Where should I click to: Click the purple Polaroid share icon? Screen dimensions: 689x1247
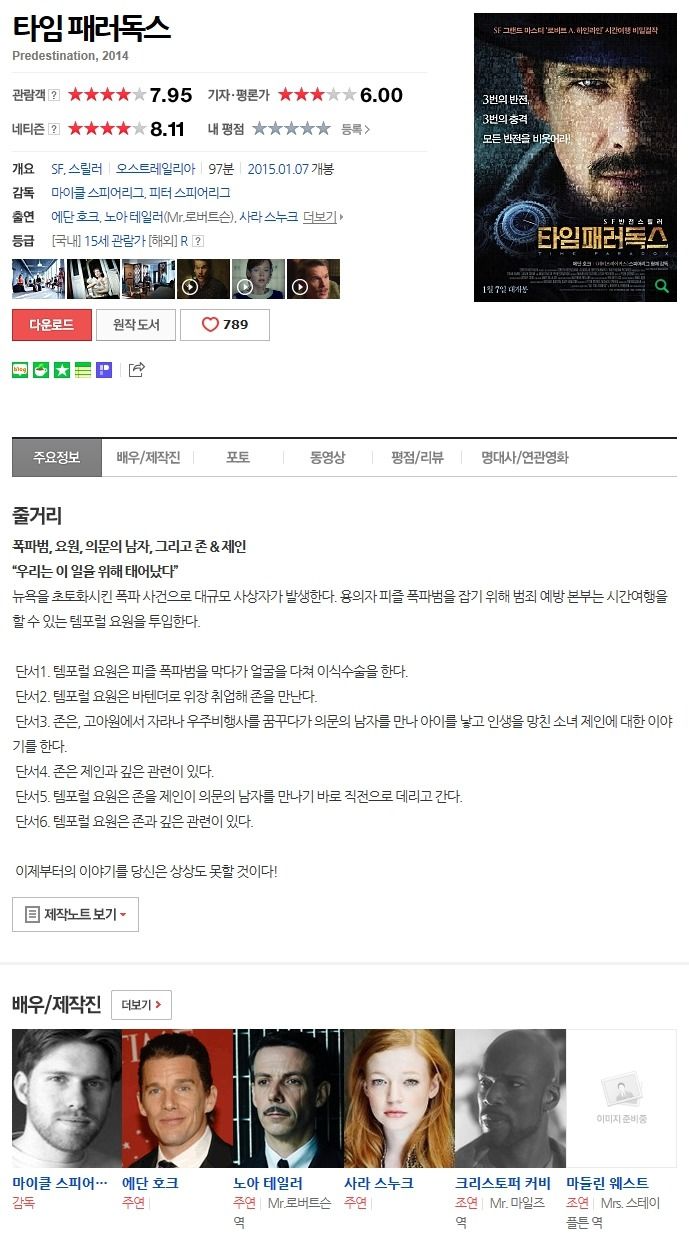tap(104, 370)
